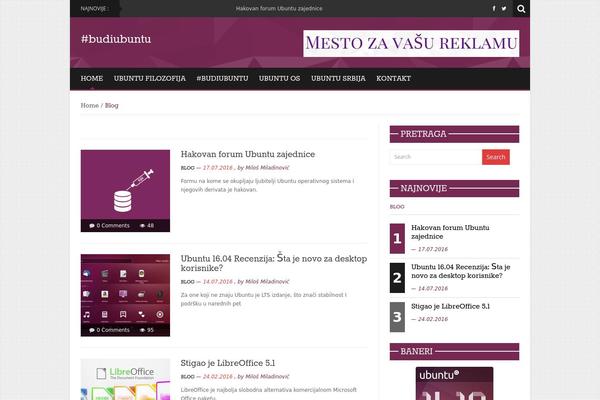Open the Ubuntu desktop screenshot thumbnail
The width and height of the screenshot is (600, 400).
click(125, 295)
